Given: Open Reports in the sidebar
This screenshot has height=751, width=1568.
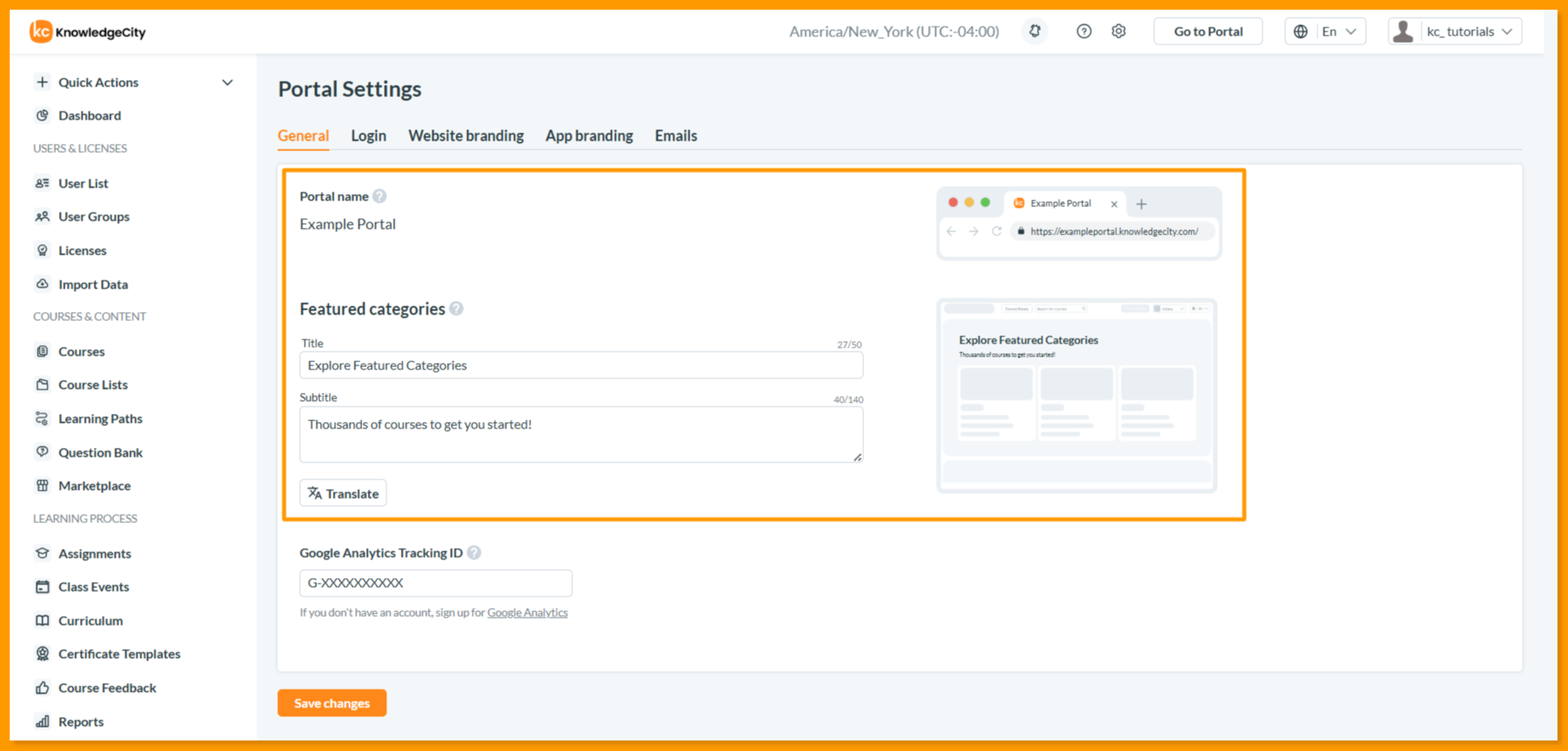Looking at the screenshot, I should click(x=80, y=722).
